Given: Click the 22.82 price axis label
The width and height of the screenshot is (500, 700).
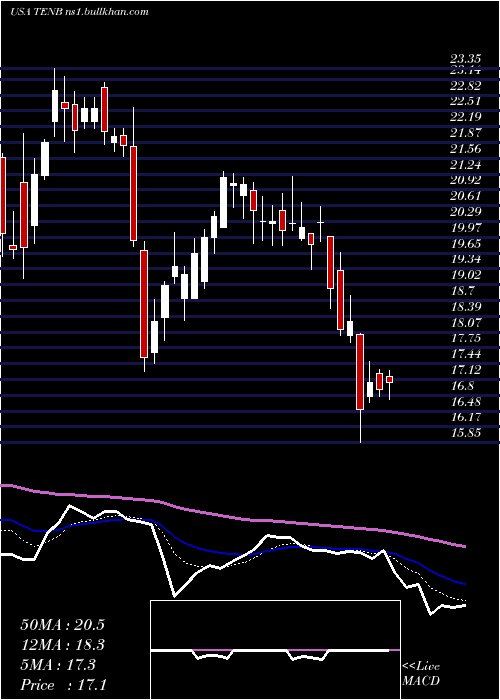Looking at the screenshot, I should 465,86.
